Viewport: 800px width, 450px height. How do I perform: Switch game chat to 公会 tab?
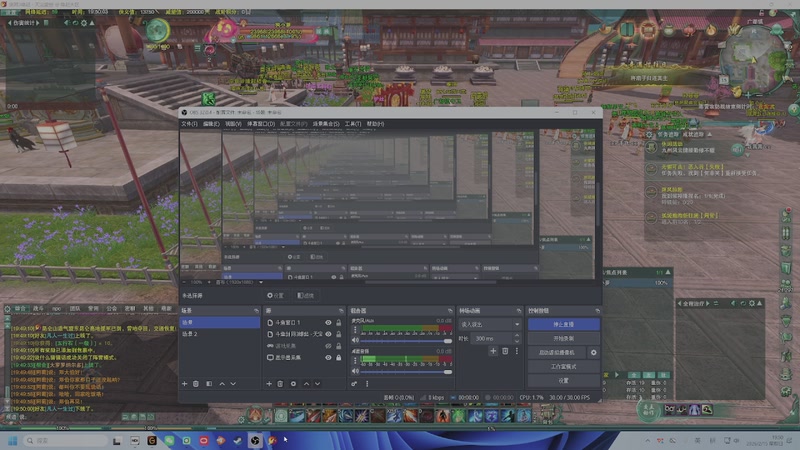click(112, 309)
